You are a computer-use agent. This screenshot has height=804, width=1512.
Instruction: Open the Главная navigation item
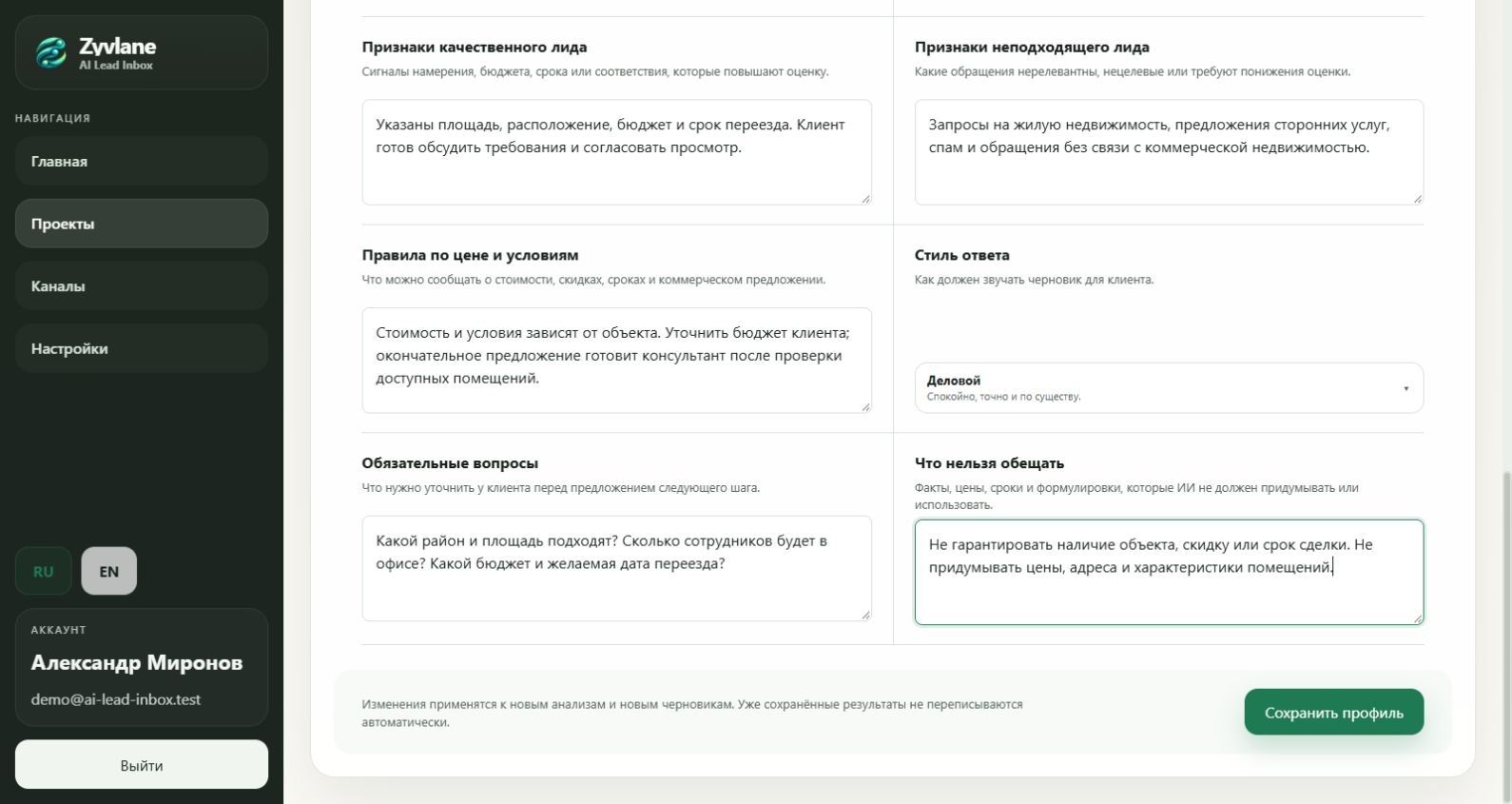pyautogui.click(x=142, y=161)
